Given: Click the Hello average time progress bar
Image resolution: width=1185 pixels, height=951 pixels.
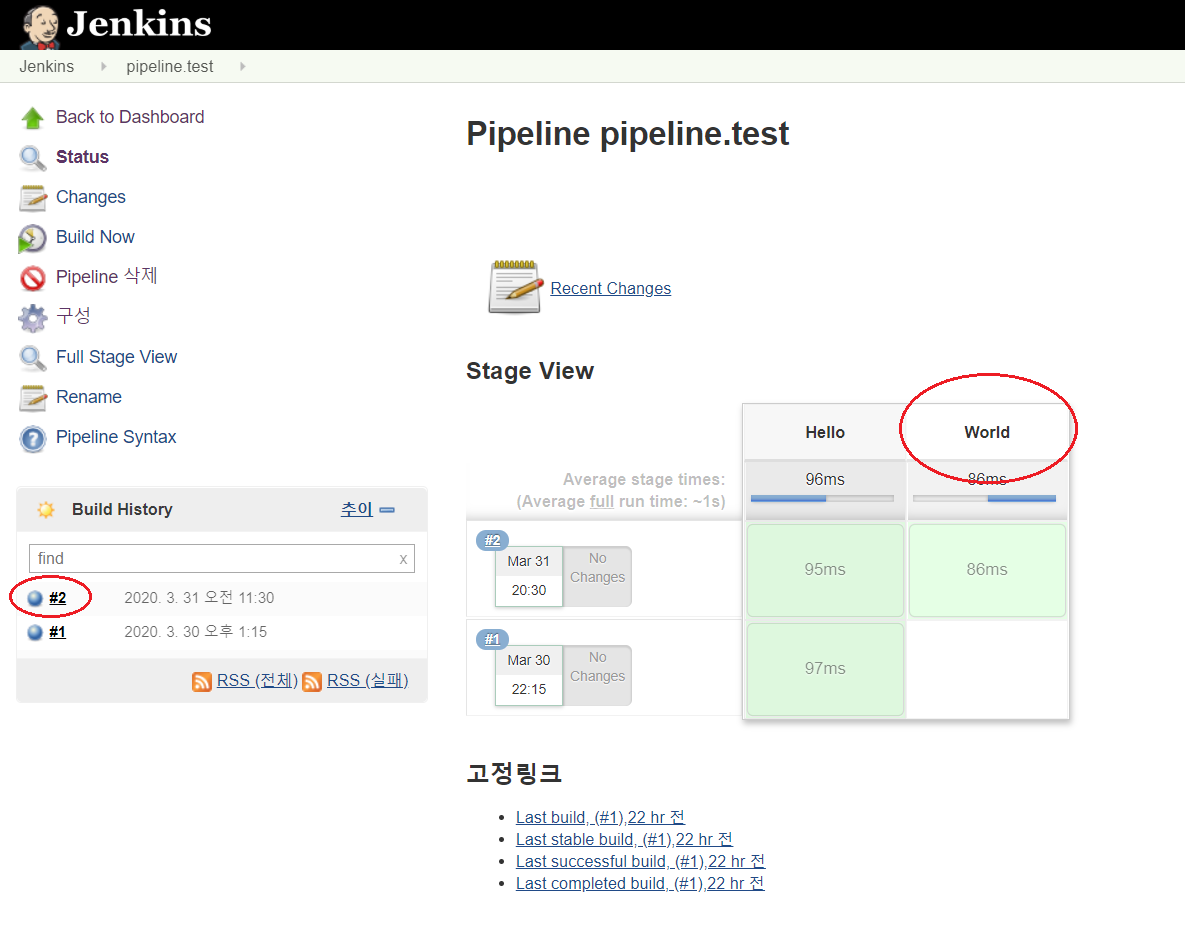Looking at the screenshot, I should click(822, 499).
